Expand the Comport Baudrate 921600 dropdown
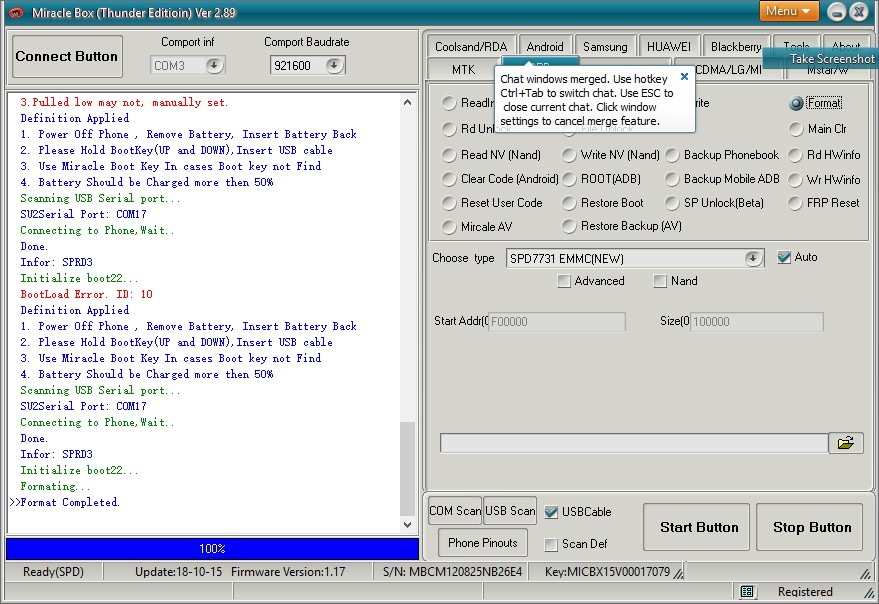This screenshot has width=879, height=604. (334, 66)
